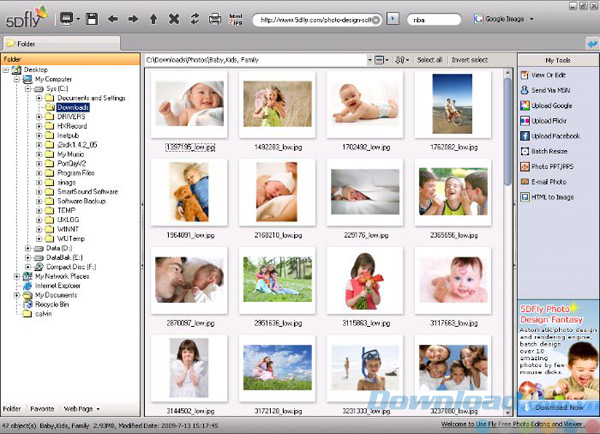Expand the Documents and Settings folder node

click(39, 98)
